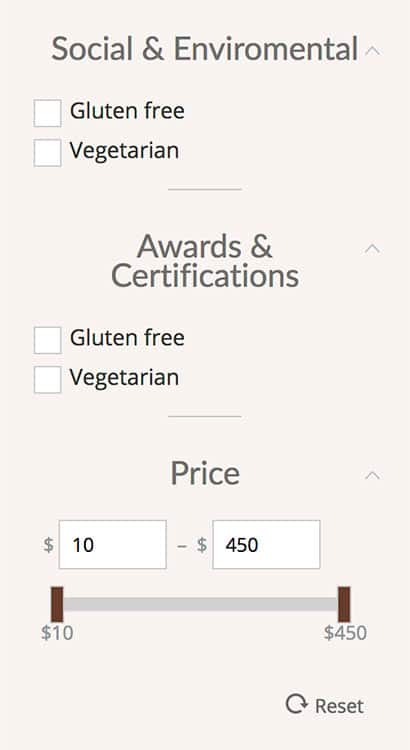Tick Vegetarian under Awards & Certifications
This screenshot has height=750, width=410.
click(x=47, y=379)
